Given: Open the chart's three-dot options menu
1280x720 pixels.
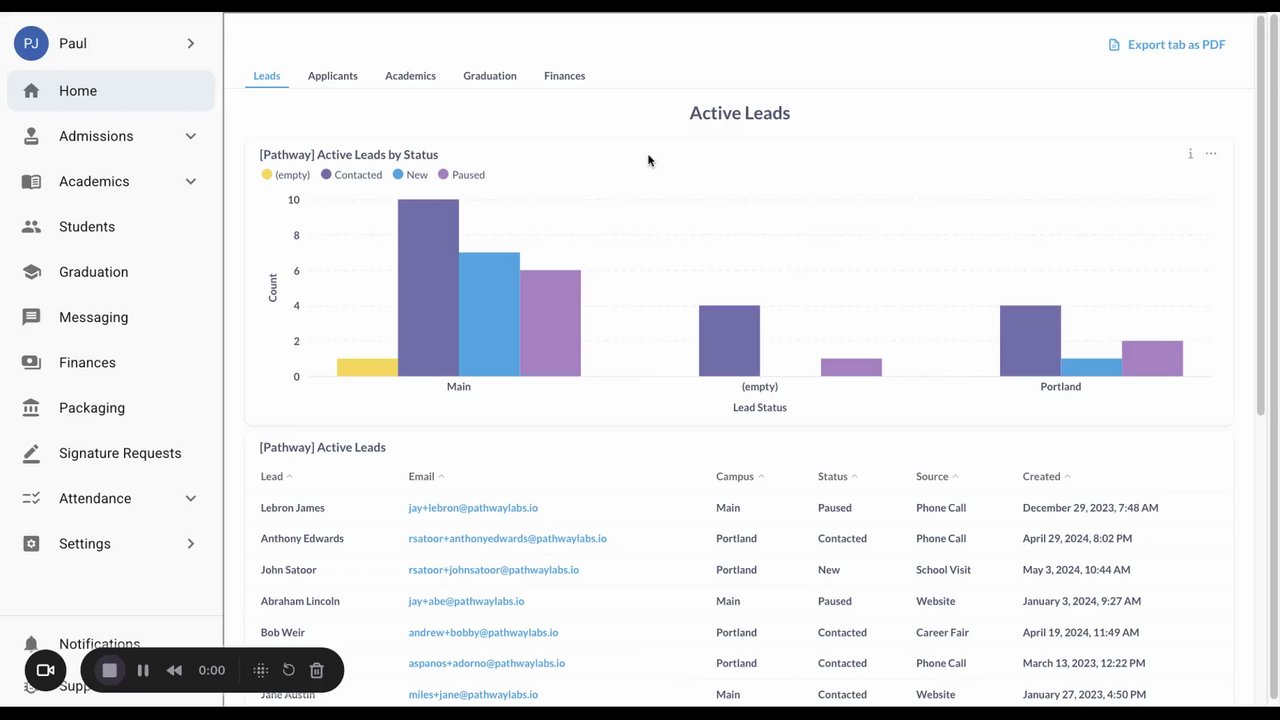Looking at the screenshot, I should [1211, 154].
